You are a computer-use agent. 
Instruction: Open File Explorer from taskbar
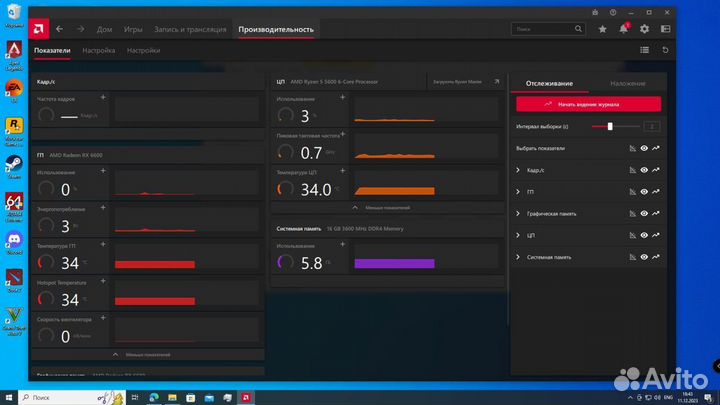(172, 397)
